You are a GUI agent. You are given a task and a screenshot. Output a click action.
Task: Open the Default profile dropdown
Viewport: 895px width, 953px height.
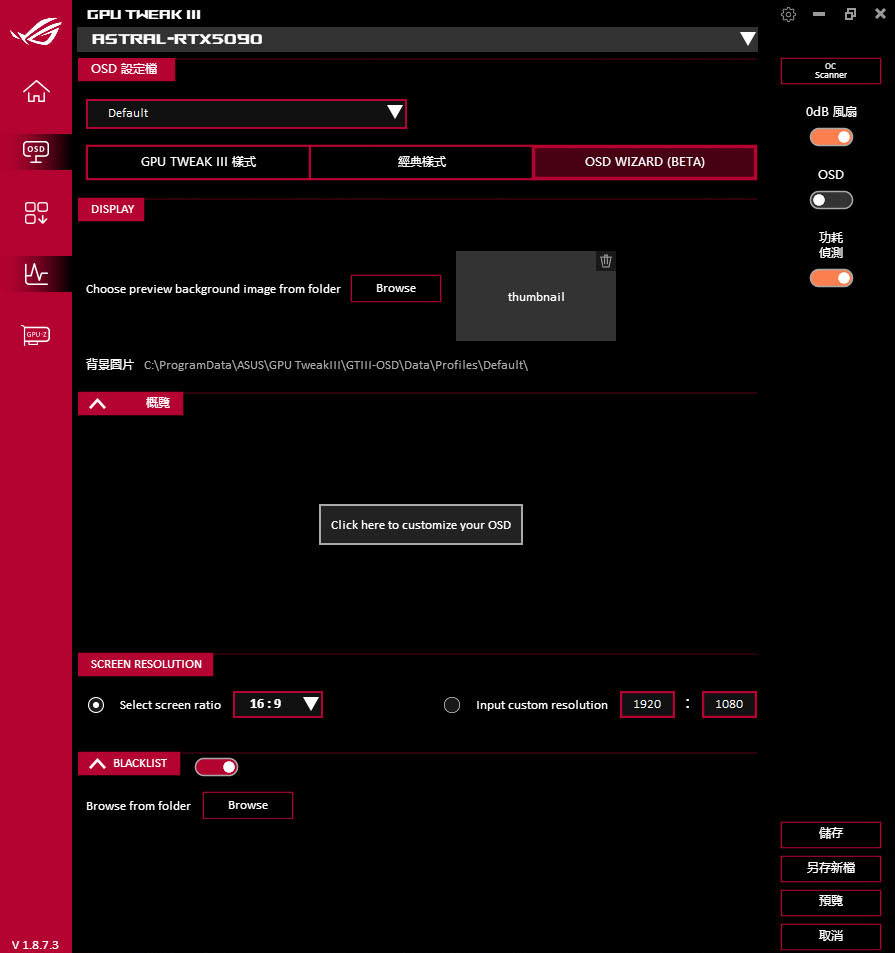tap(246, 114)
